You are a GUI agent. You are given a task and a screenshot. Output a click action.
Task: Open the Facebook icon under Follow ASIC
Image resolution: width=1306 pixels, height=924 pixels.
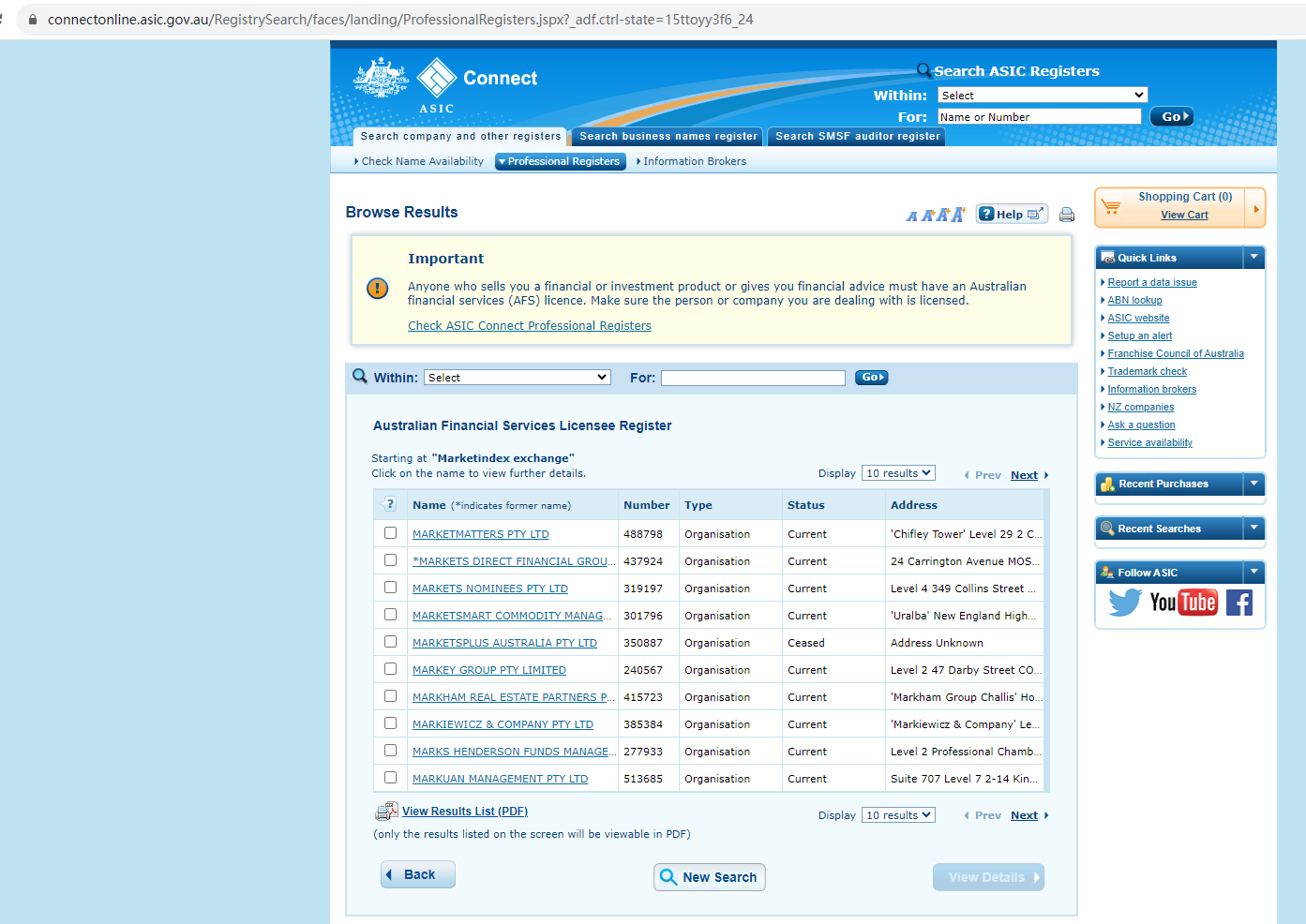coord(1238,603)
